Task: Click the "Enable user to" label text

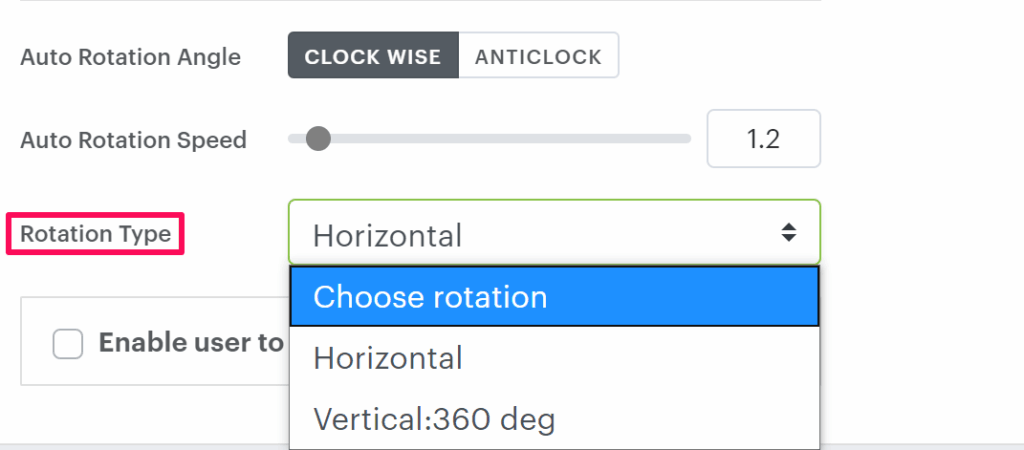Action: coord(190,343)
